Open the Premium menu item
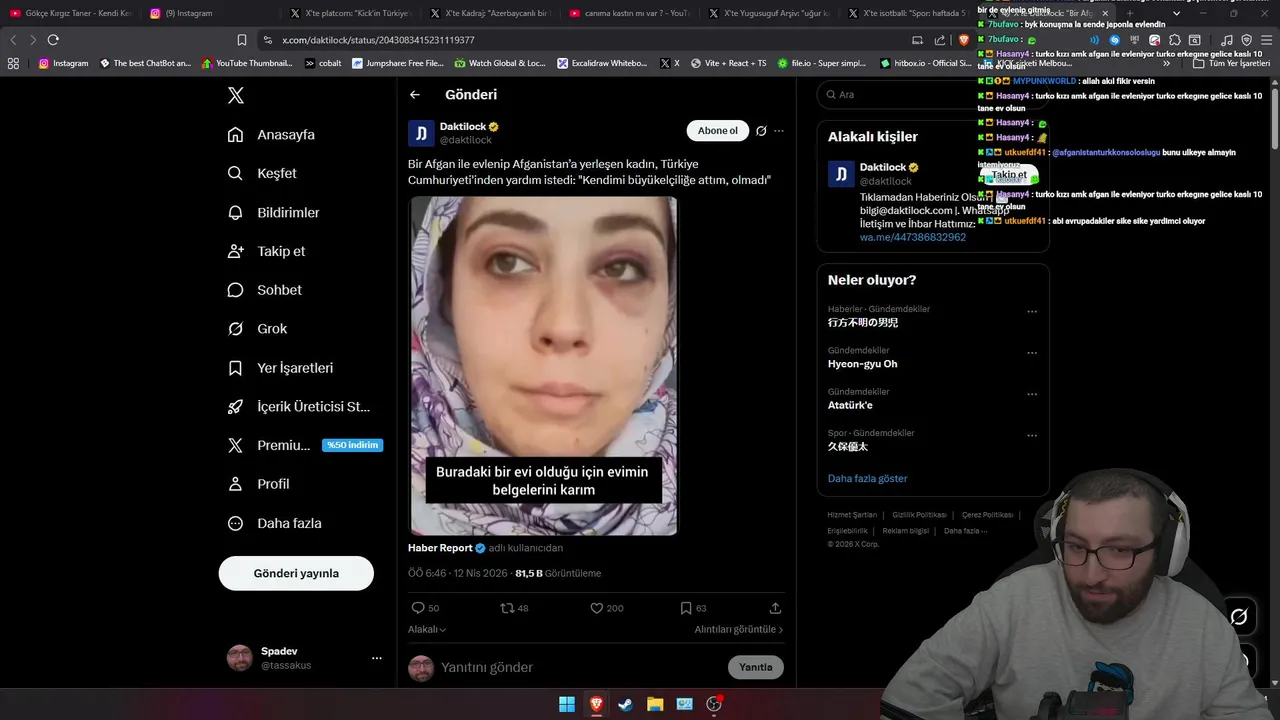 [304, 445]
